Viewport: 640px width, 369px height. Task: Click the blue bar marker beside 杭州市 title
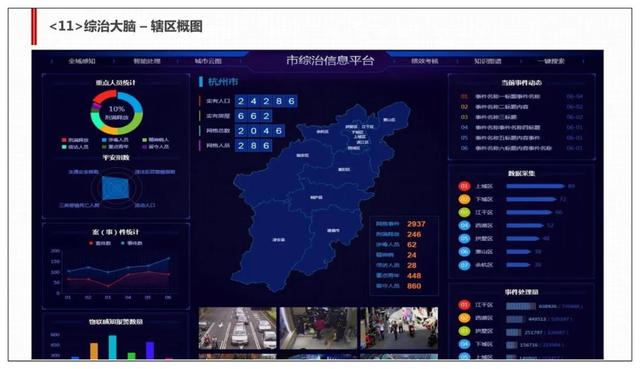(x=201, y=82)
